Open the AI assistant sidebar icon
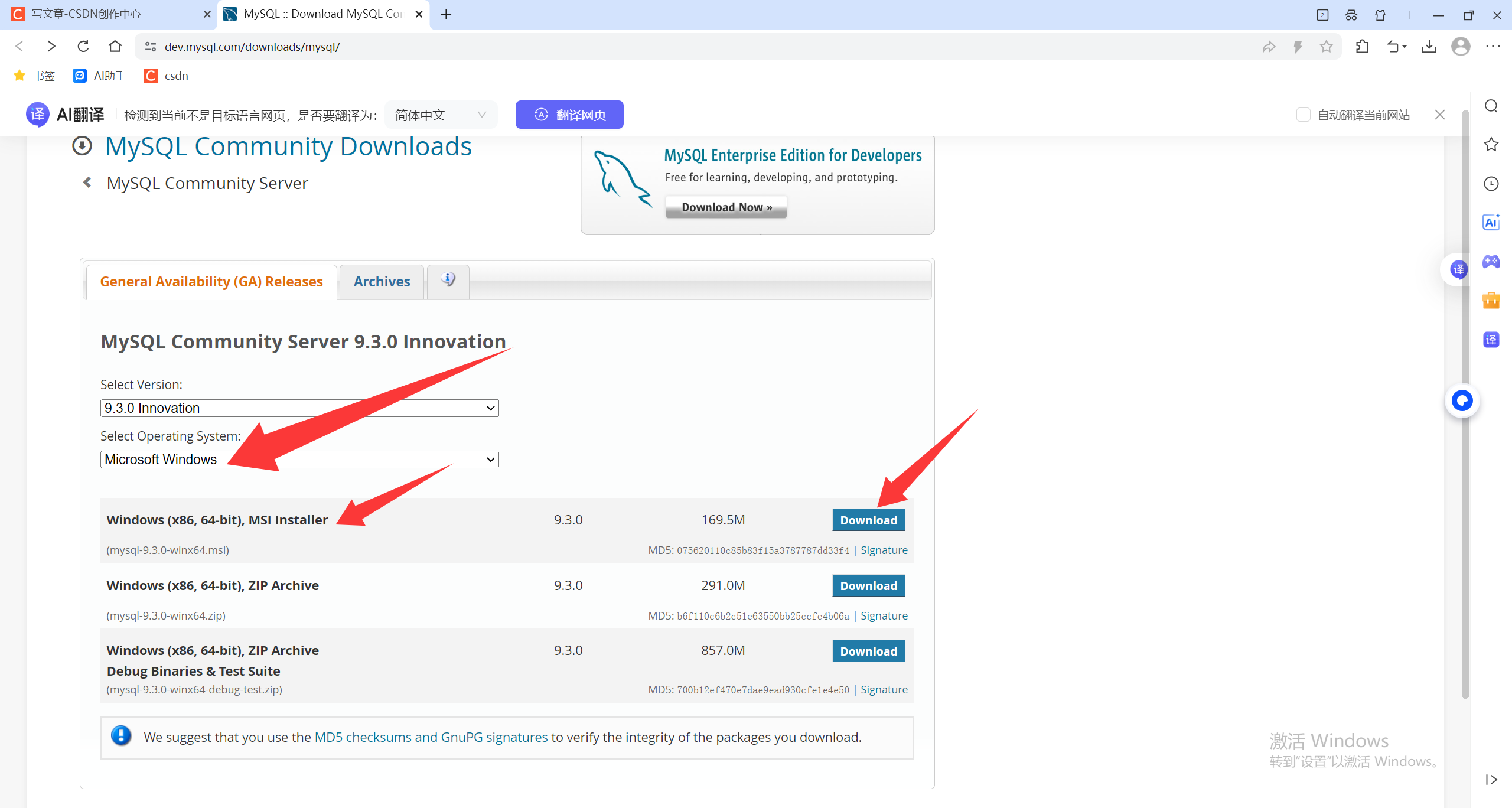1512x808 pixels. 1491,222
